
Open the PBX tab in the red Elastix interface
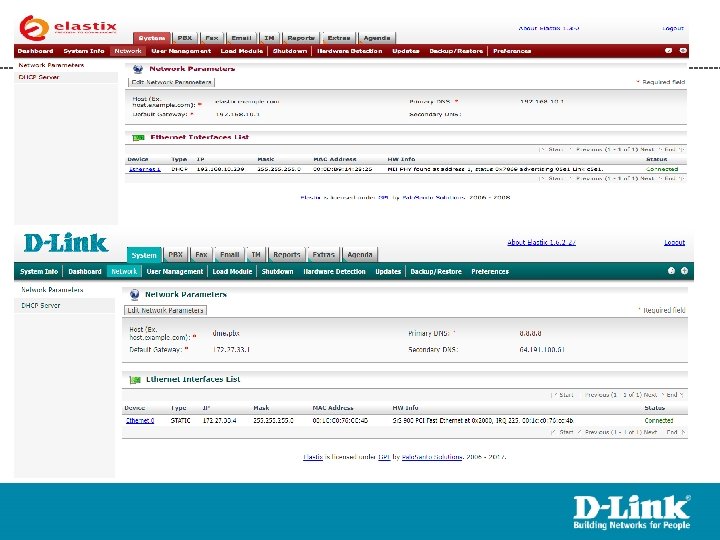[185, 38]
